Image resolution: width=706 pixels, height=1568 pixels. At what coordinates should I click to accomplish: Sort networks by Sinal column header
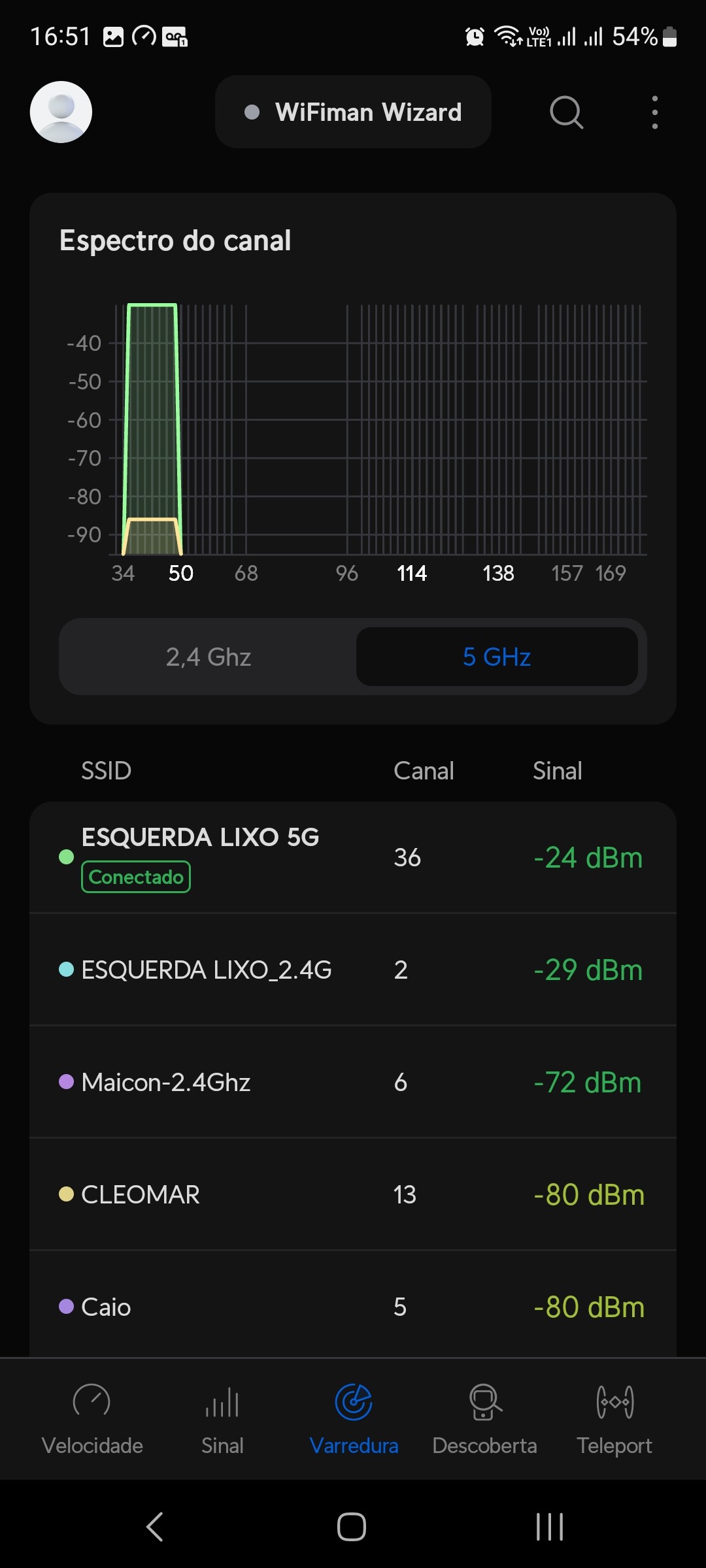click(x=557, y=771)
